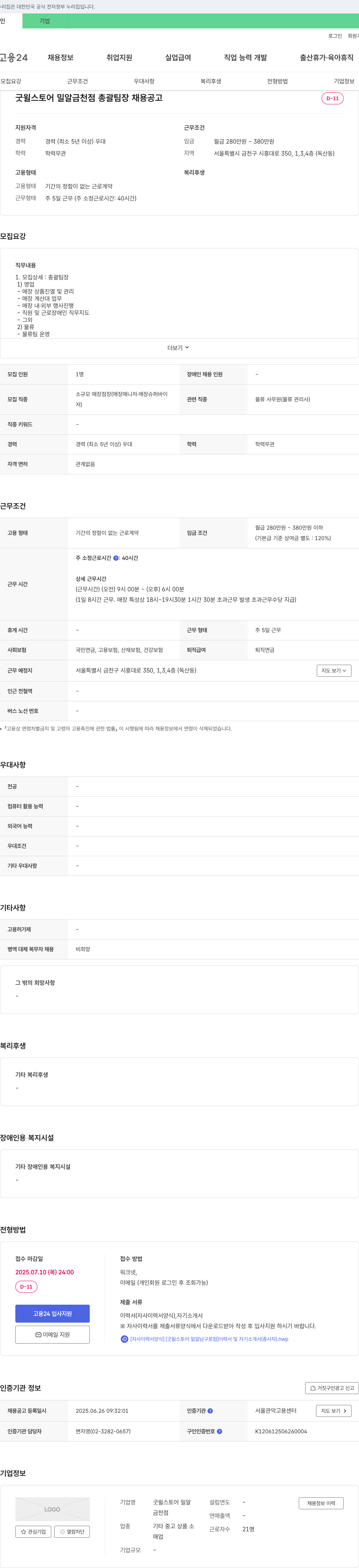Click the link icon before the hwp attachment
This screenshot has width=359, height=1568.
[x=124, y=1339]
